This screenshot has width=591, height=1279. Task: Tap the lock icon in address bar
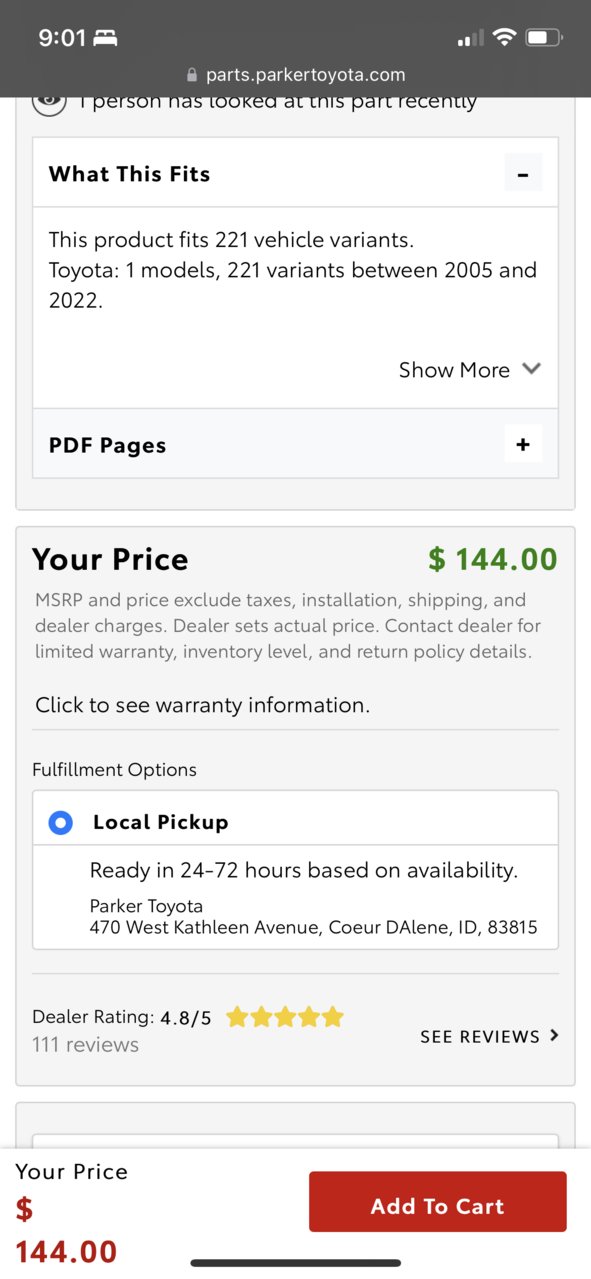point(193,75)
